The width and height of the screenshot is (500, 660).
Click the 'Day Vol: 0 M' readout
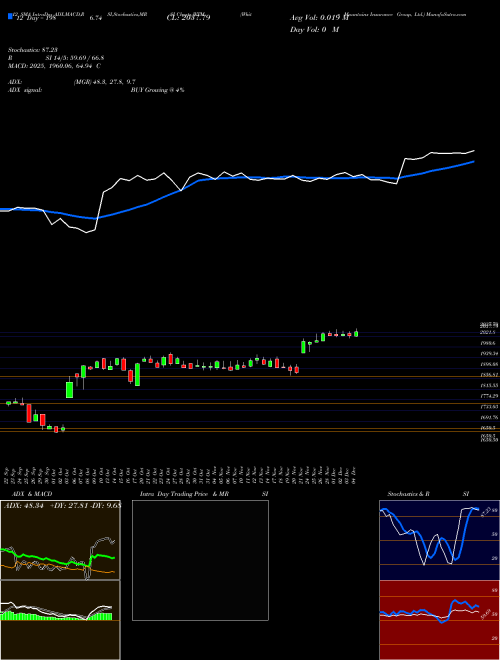(314, 30)
